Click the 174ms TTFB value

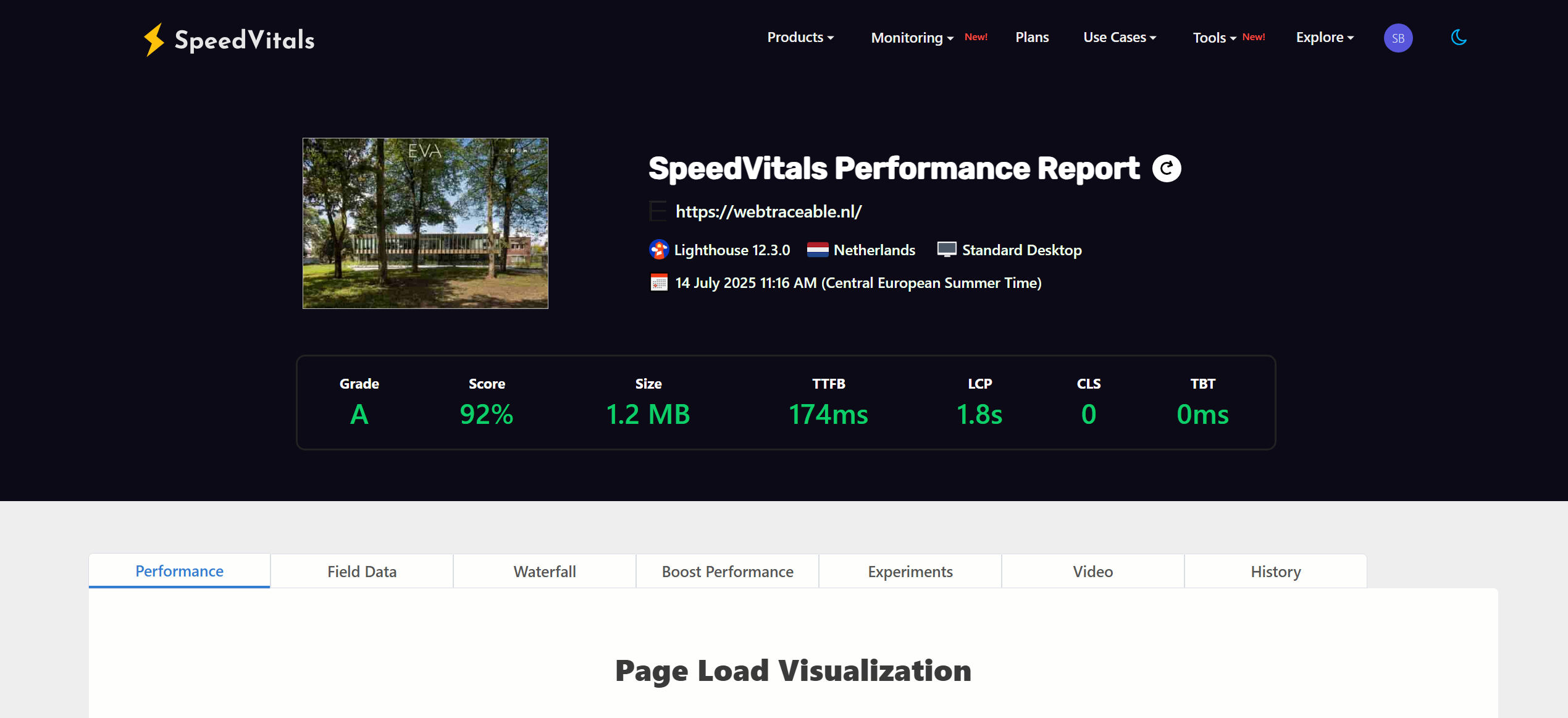click(828, 414)
